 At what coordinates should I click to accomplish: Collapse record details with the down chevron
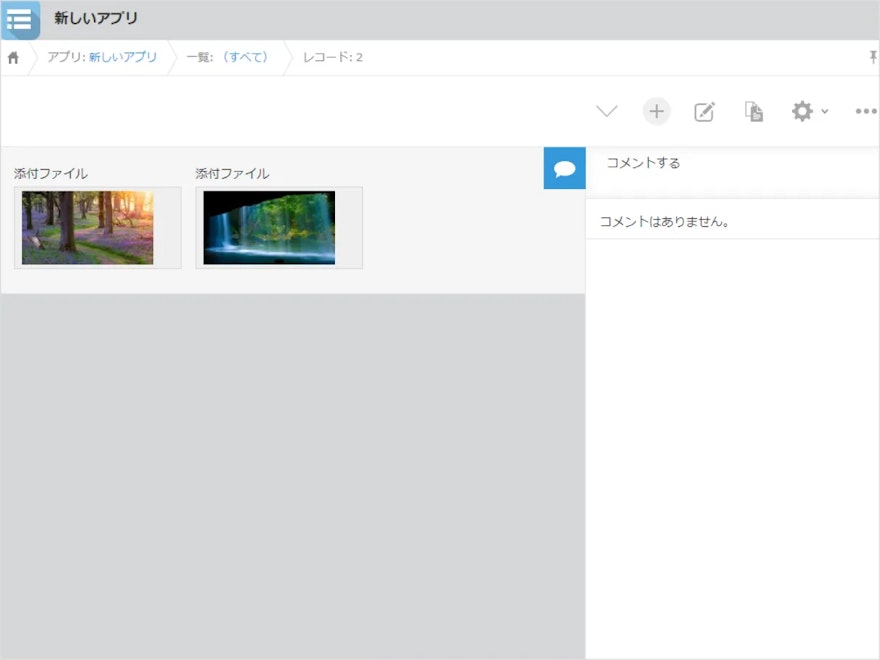[x=607, y=111]
